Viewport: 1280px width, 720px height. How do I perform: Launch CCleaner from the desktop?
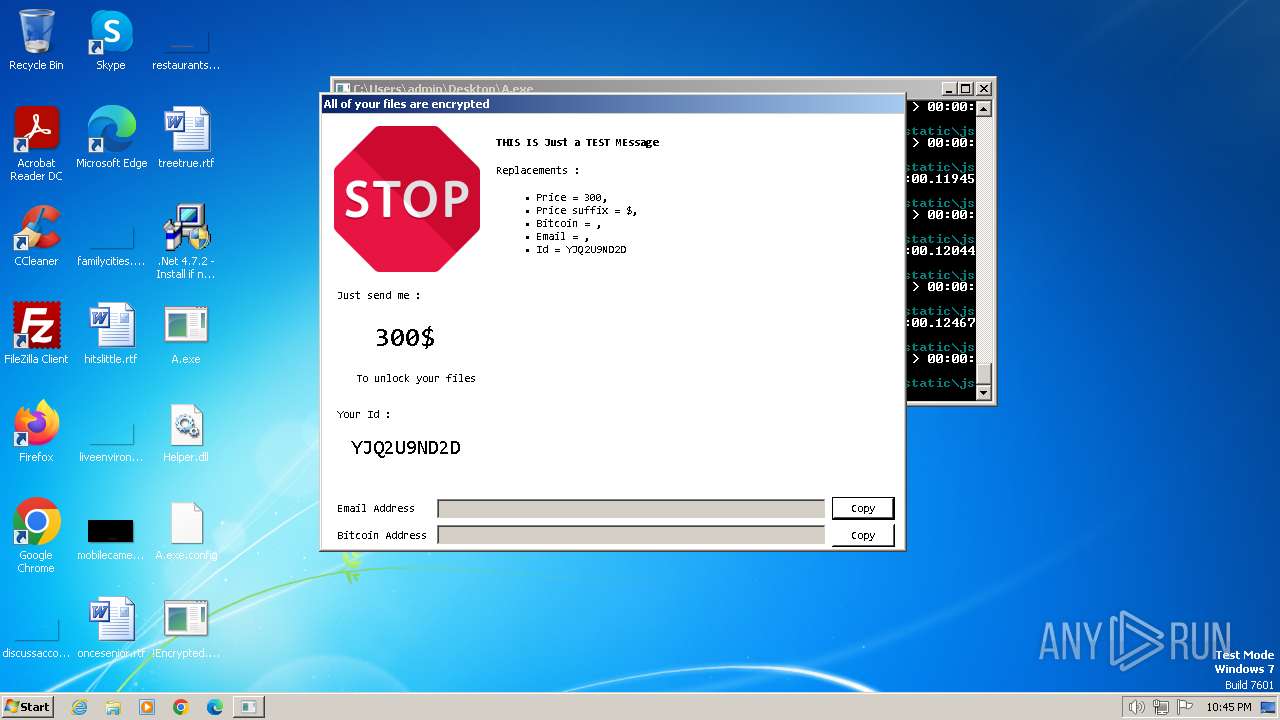[x=36, y=236]
